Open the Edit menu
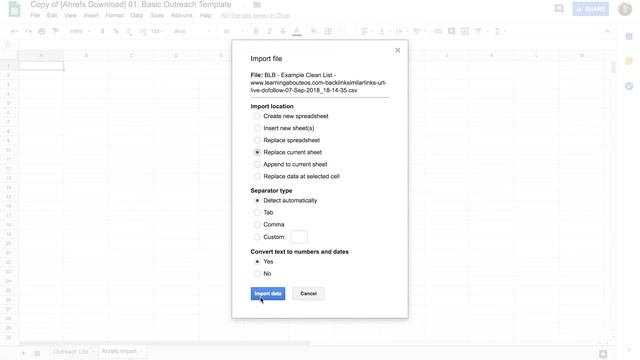 (x=52, y=16)
